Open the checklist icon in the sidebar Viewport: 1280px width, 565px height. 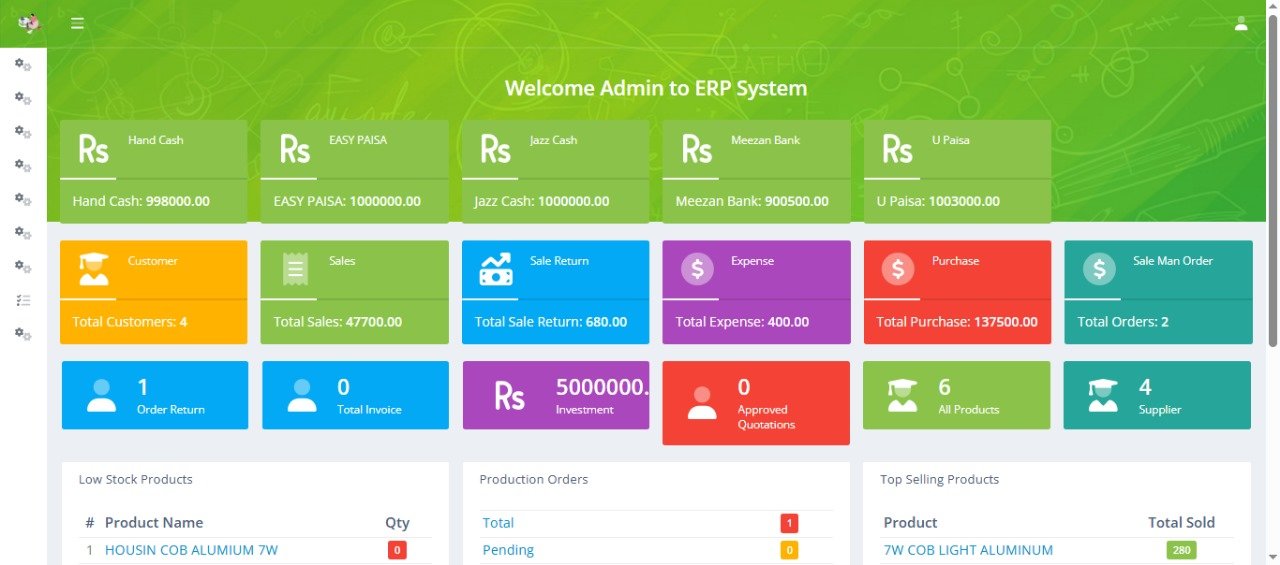click(23, 300)
